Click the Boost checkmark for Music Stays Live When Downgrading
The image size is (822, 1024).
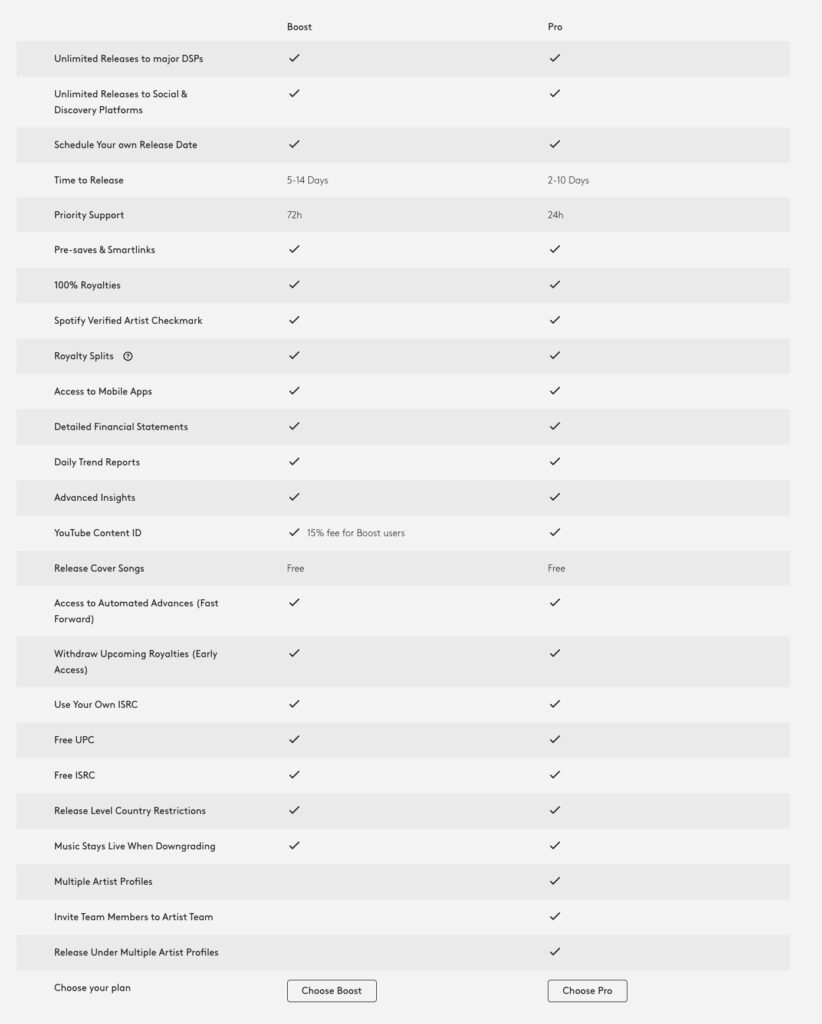pyautogui.click(x=292, y=845)
